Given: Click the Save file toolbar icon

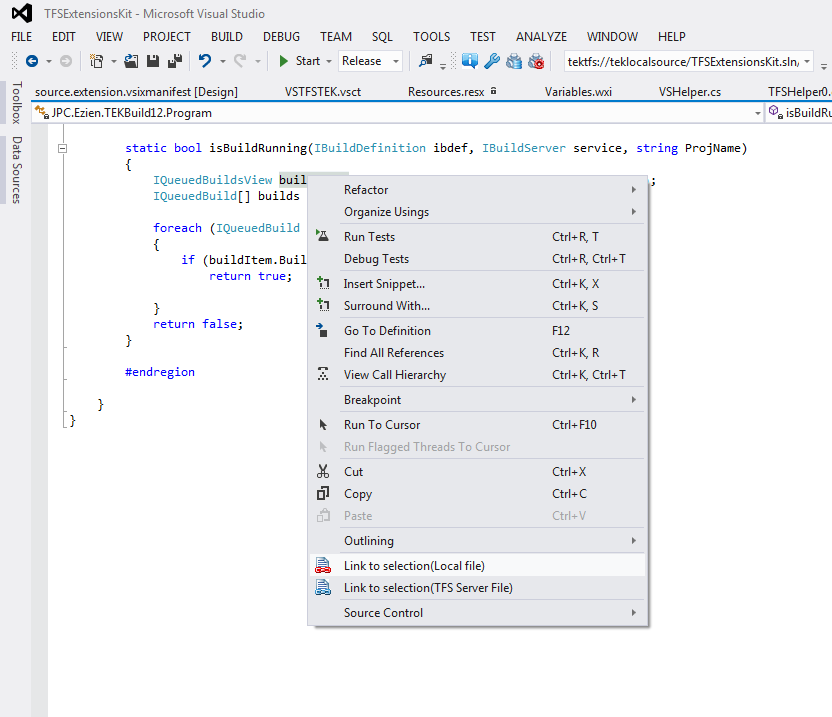Looking at the screenshot, I should (x=151, y=61).
